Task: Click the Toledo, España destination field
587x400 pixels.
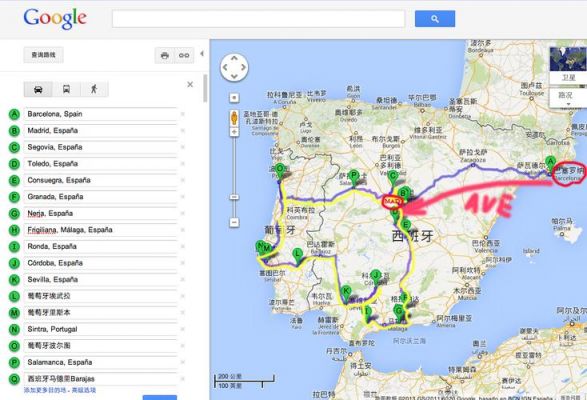Action: 100,164
